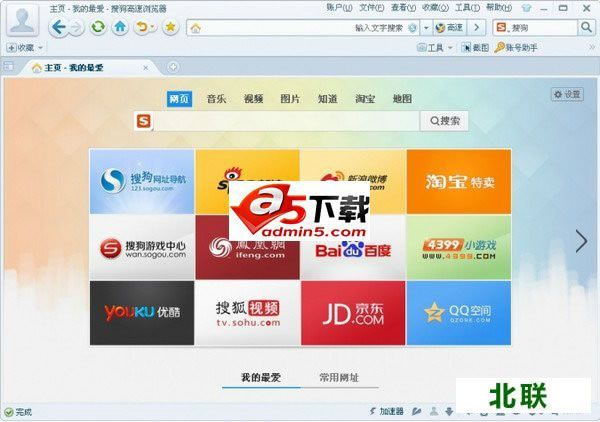This screenshot has width=600, height=422.
Task: Open the user avatar profile
Action: pos(20,20)
